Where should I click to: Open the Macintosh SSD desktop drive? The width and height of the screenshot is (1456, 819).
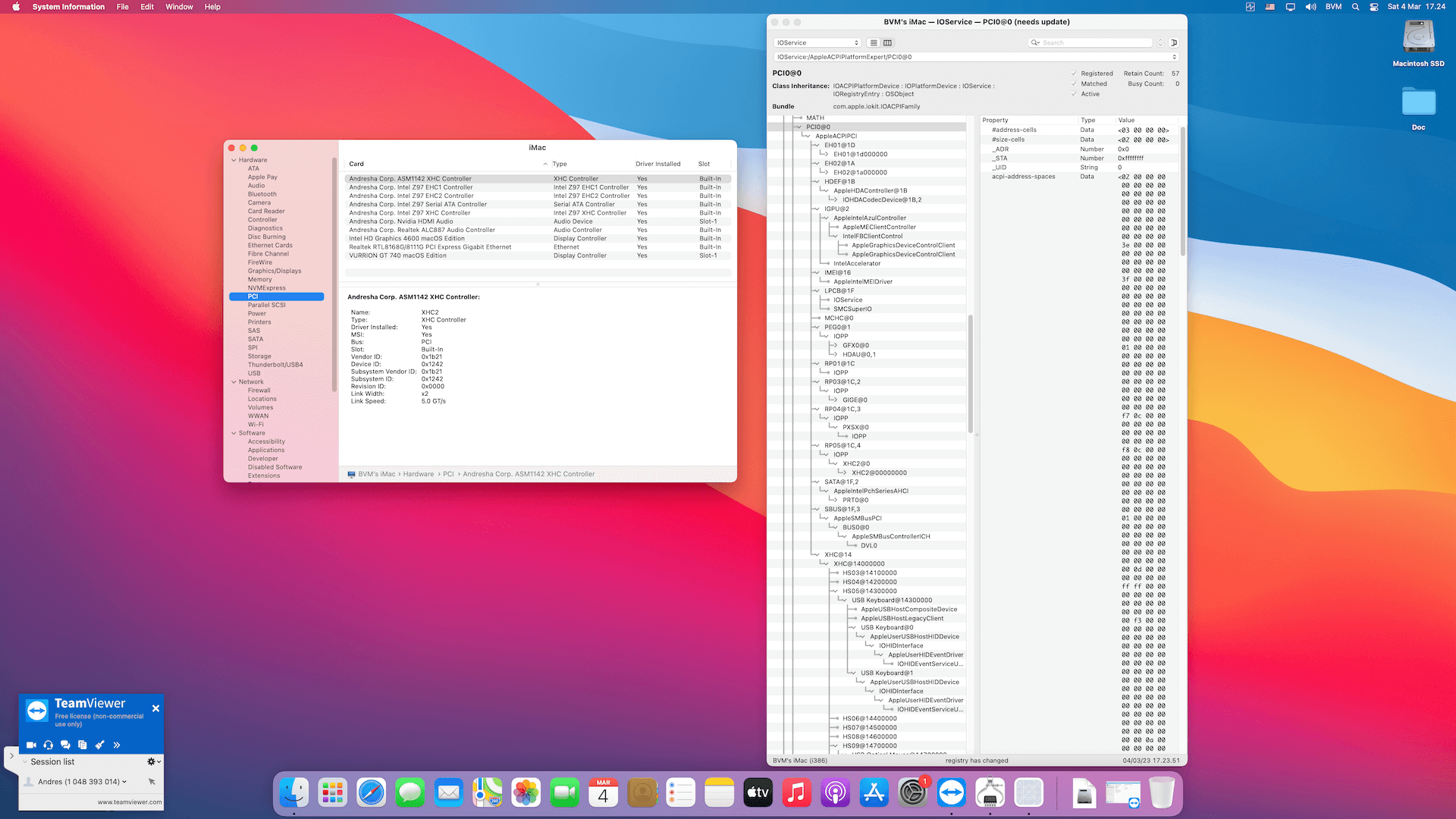tap(1418, 42)
